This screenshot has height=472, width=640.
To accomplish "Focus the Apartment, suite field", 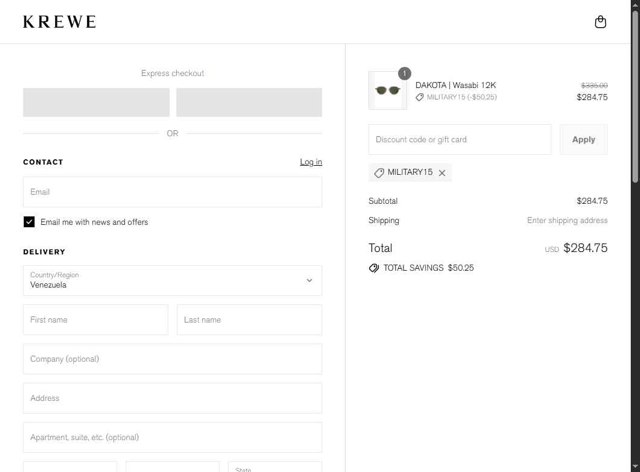I will tap(172, 437).
